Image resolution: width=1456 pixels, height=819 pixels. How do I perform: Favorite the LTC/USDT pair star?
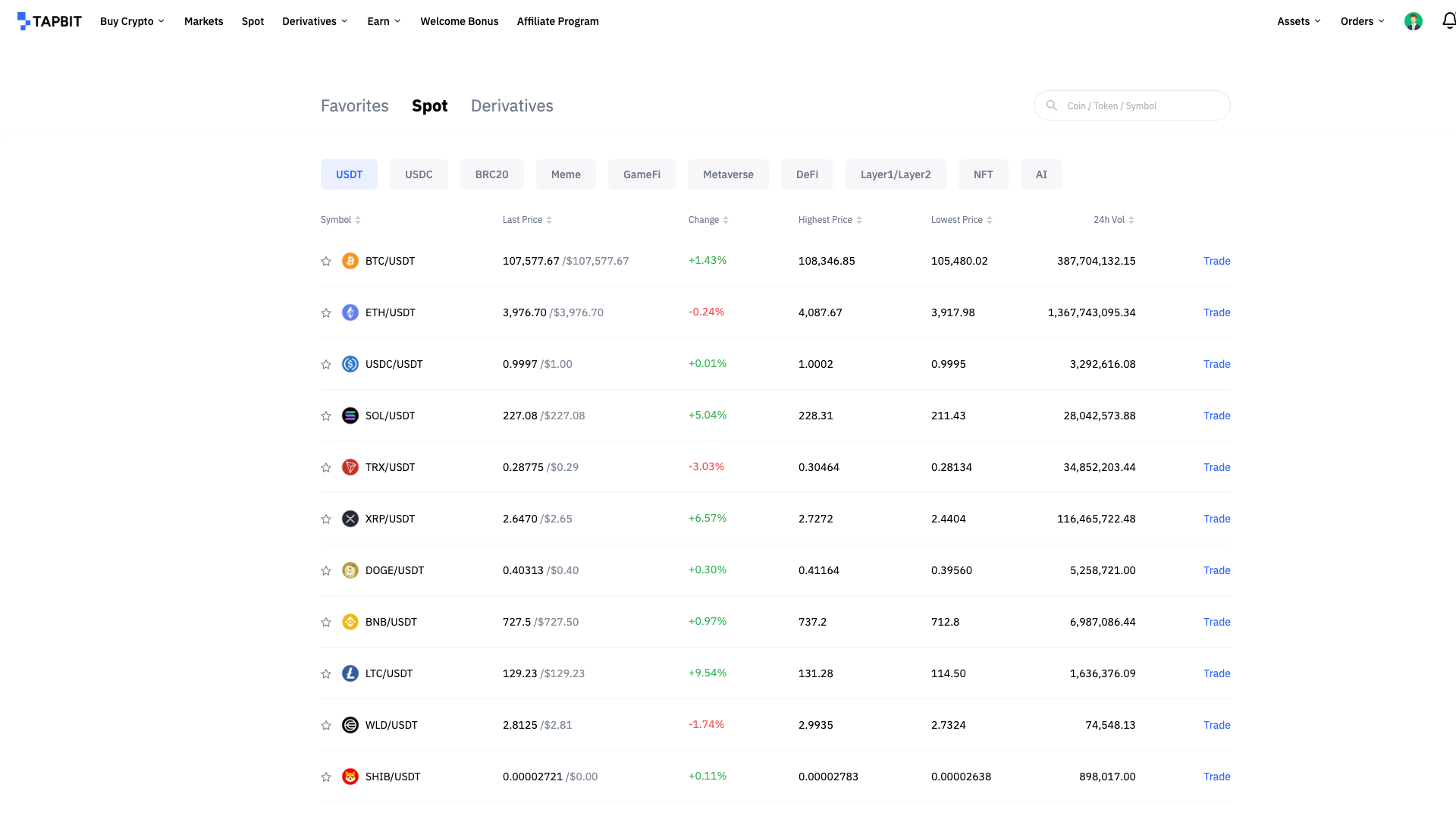coord(326,673)
